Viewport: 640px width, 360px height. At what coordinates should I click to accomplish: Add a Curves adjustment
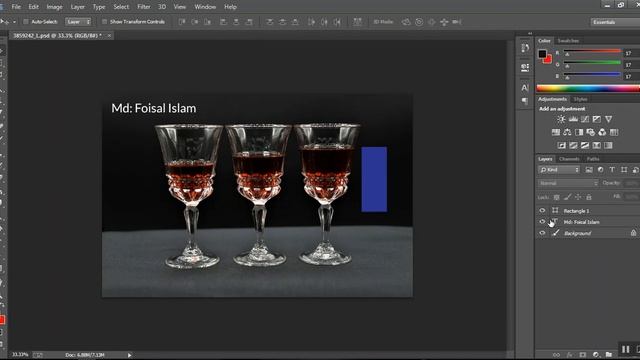click(585, 119)
